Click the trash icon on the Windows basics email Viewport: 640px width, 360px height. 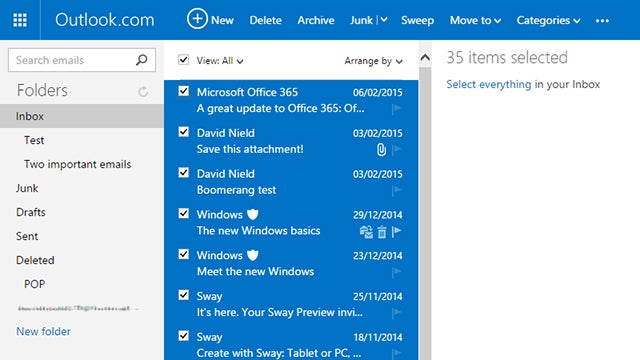tap(382, 232)
